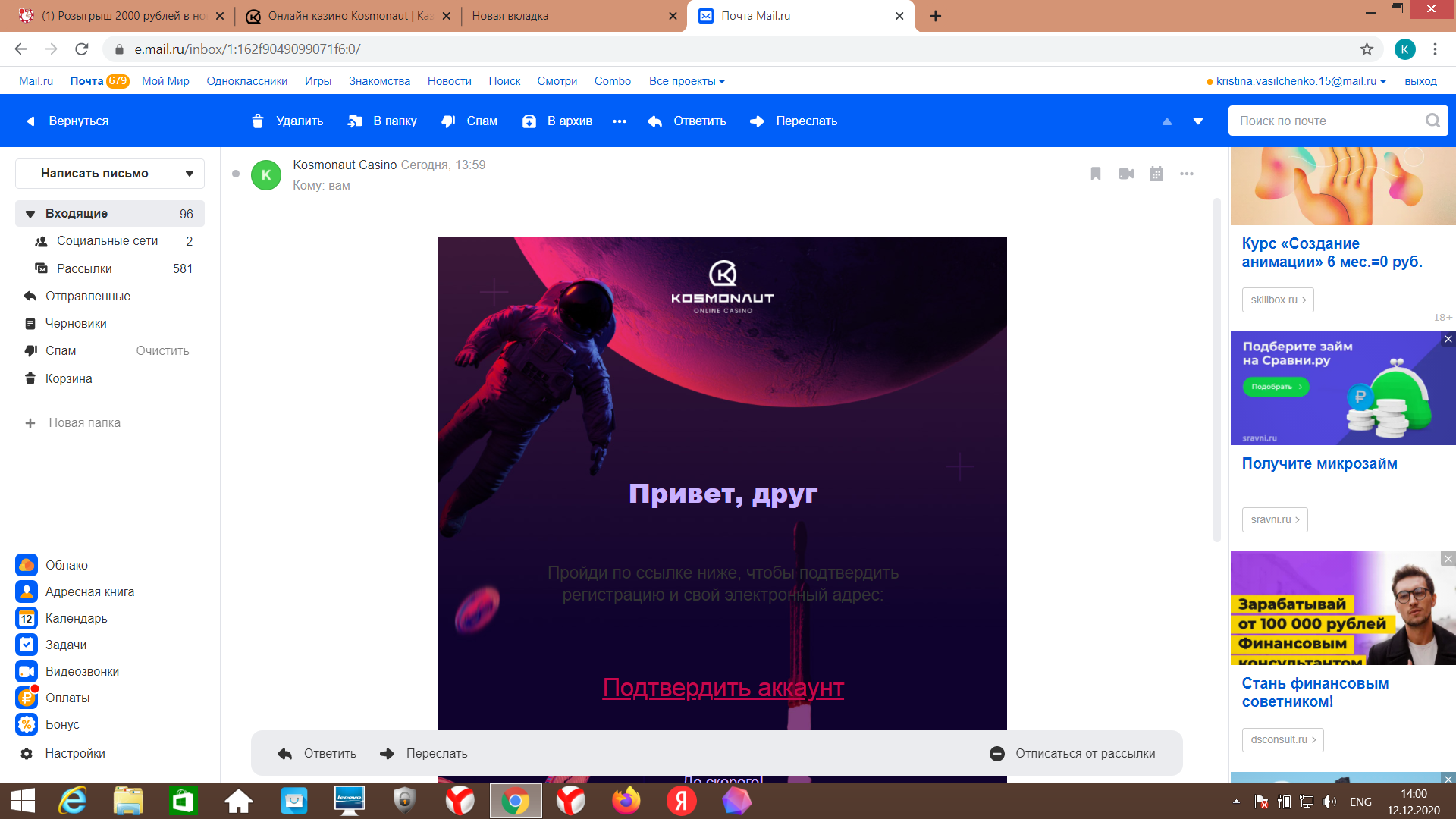Mark the message as spam with the Спам icon

[449, 121]
